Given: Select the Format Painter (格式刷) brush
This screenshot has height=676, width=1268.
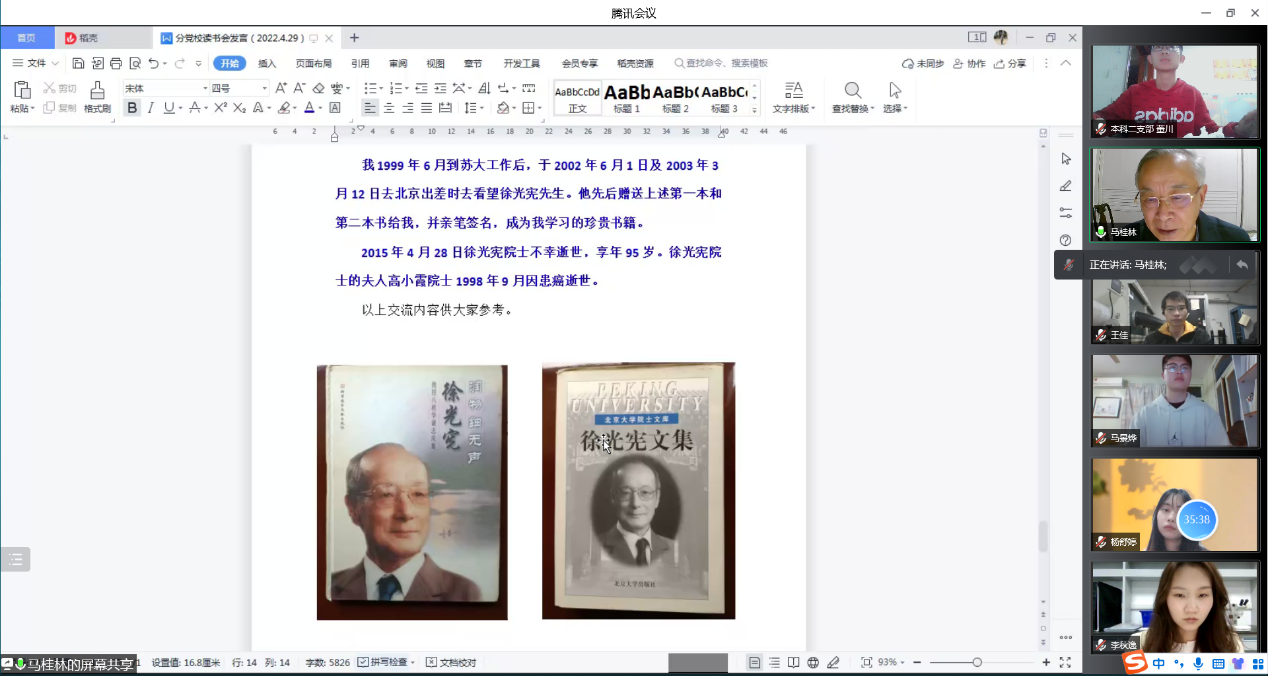Looking at the screenshot, I should click(97, 90).
